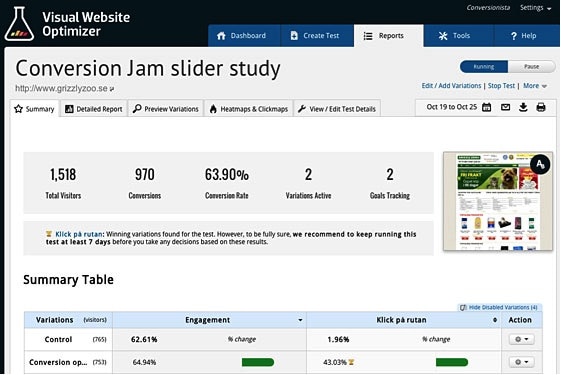Screen dimensions: 561x375
Task: Click the Oct 19 to Oct 25 date range
Action: [x=452, y=107]
